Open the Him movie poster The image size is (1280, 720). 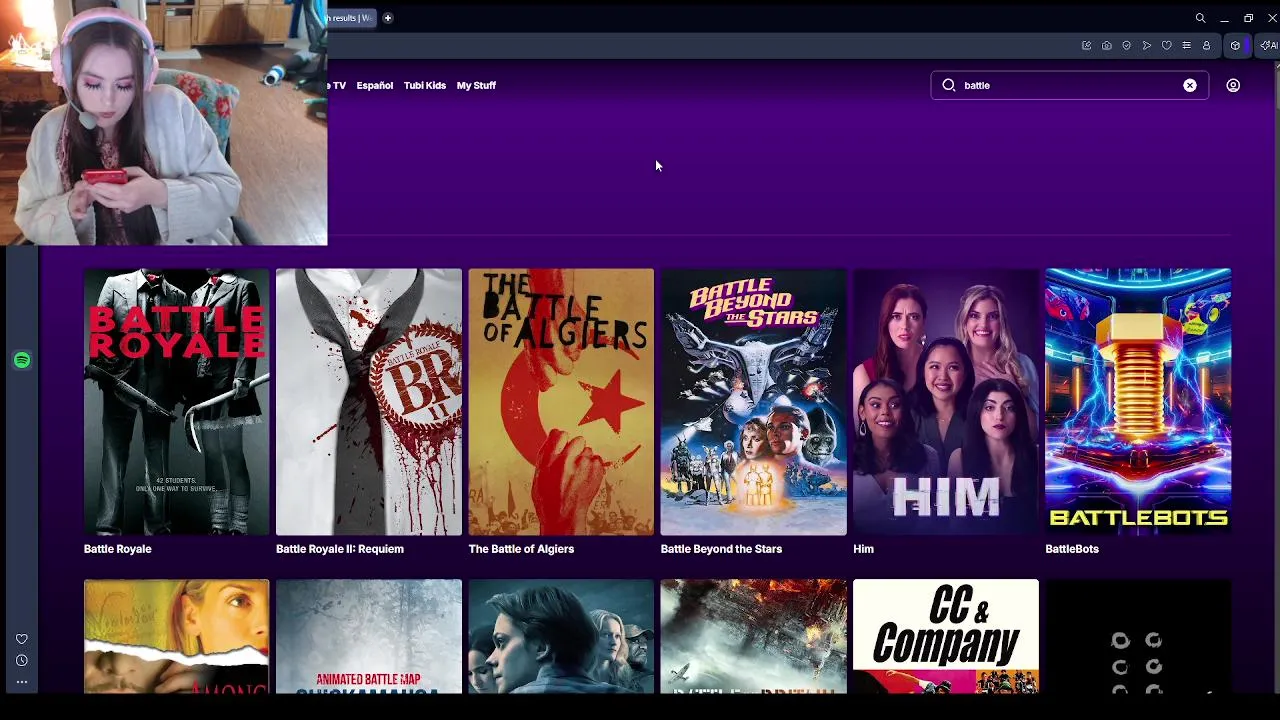tap(945, 402)
